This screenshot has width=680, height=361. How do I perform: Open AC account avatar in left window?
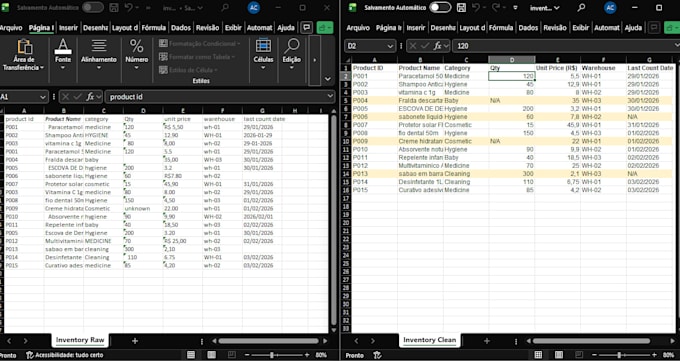click(x=254, y=7)
